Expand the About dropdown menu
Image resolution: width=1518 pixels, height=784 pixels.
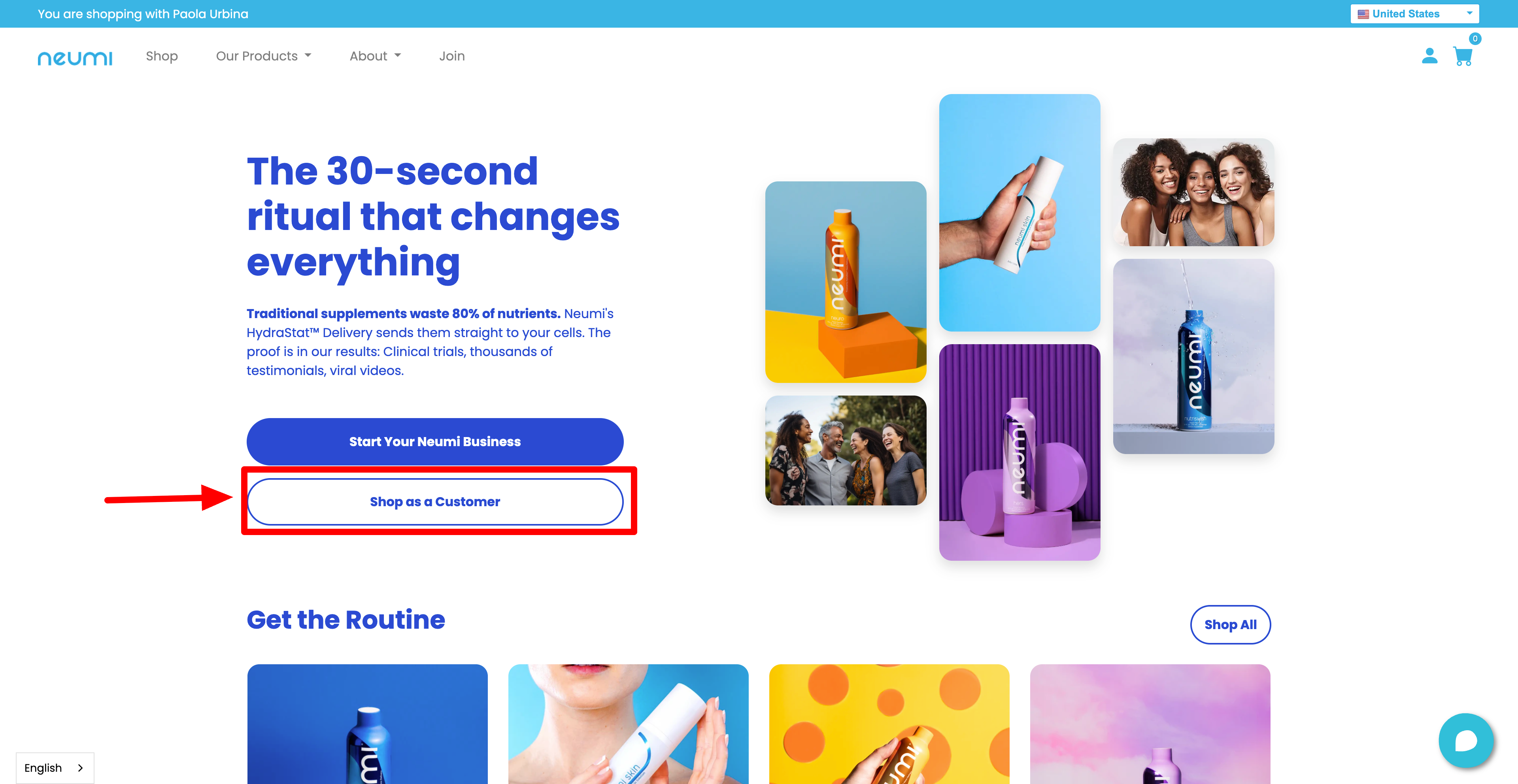376,56
